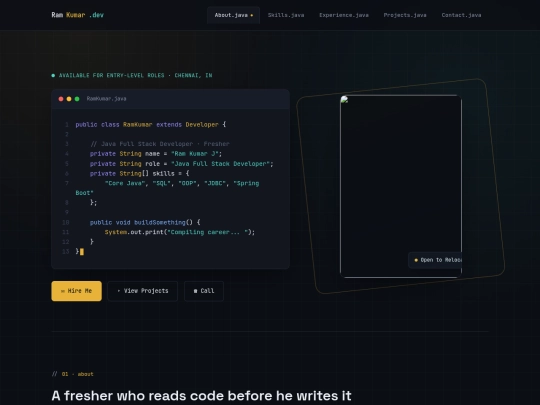Click the role string line in code
The height and width of the screenshot is (405, 540).
click(181, 164)
